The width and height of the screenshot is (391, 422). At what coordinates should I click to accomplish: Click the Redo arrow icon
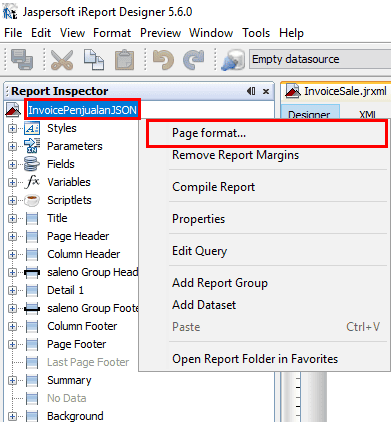click(194, 59)
